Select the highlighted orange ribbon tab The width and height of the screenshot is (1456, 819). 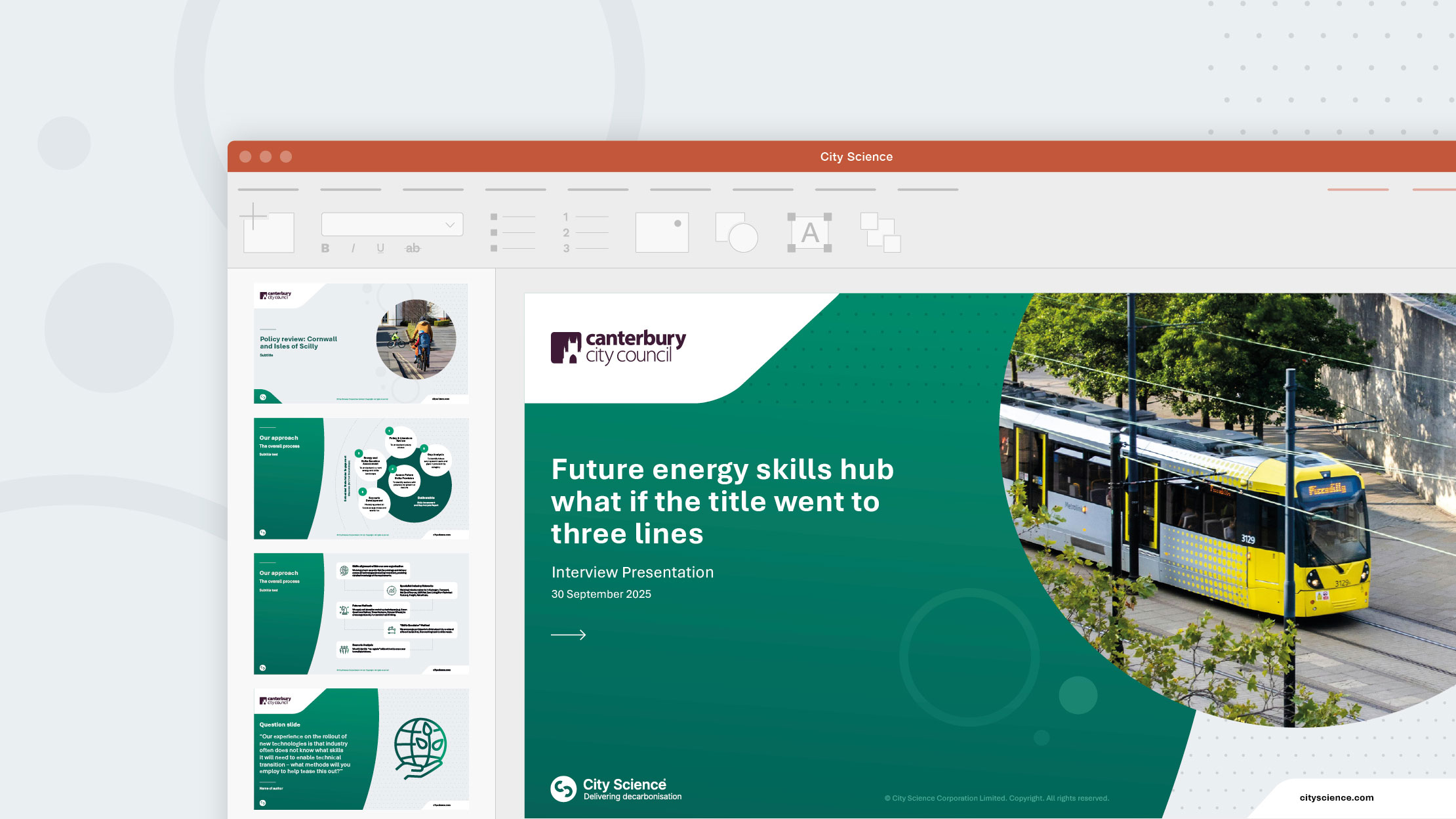1358,190
